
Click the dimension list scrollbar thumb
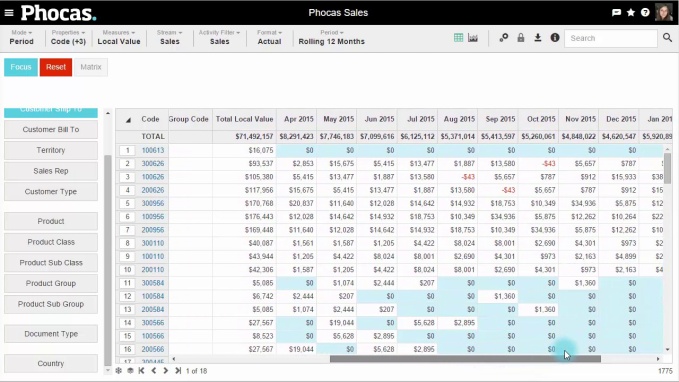click(x=108, y=260)
